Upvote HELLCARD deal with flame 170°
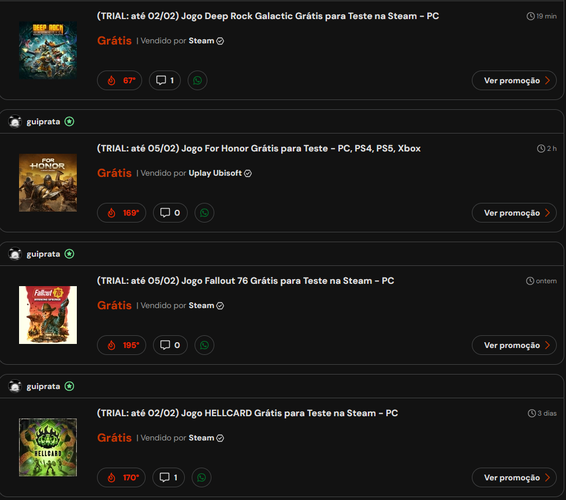 (x=121, y=477)
